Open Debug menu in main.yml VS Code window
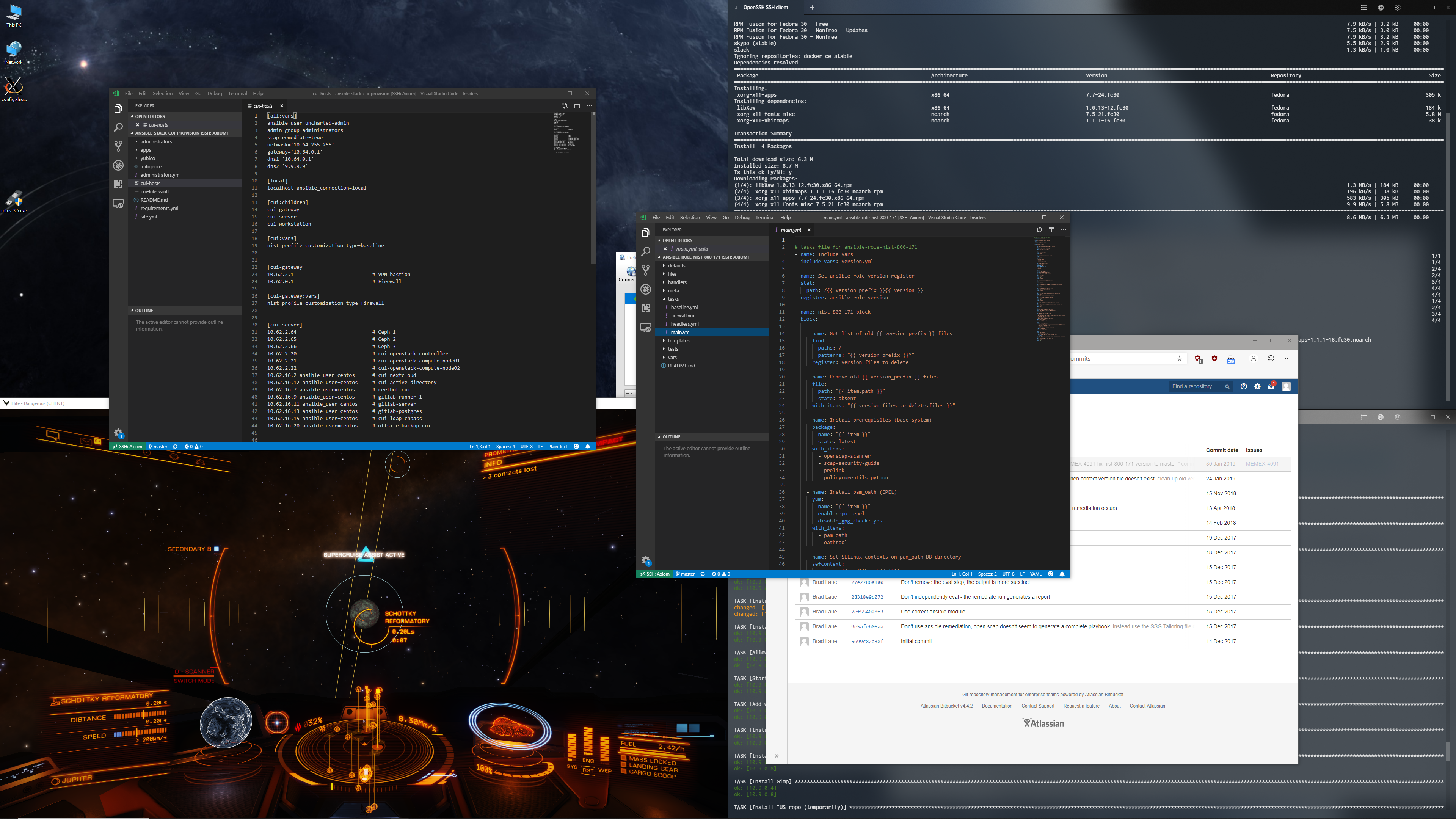This screenshot has height=819, width=1456. 742,217
